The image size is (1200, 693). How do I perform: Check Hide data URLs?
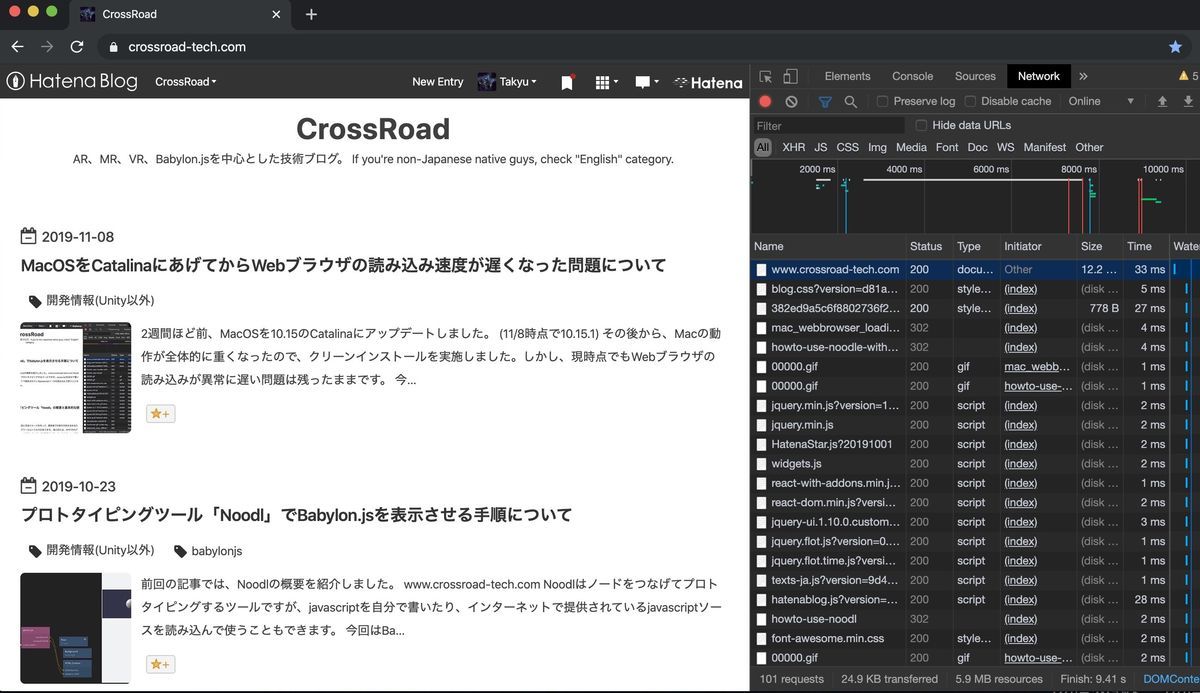coord(921,125)
